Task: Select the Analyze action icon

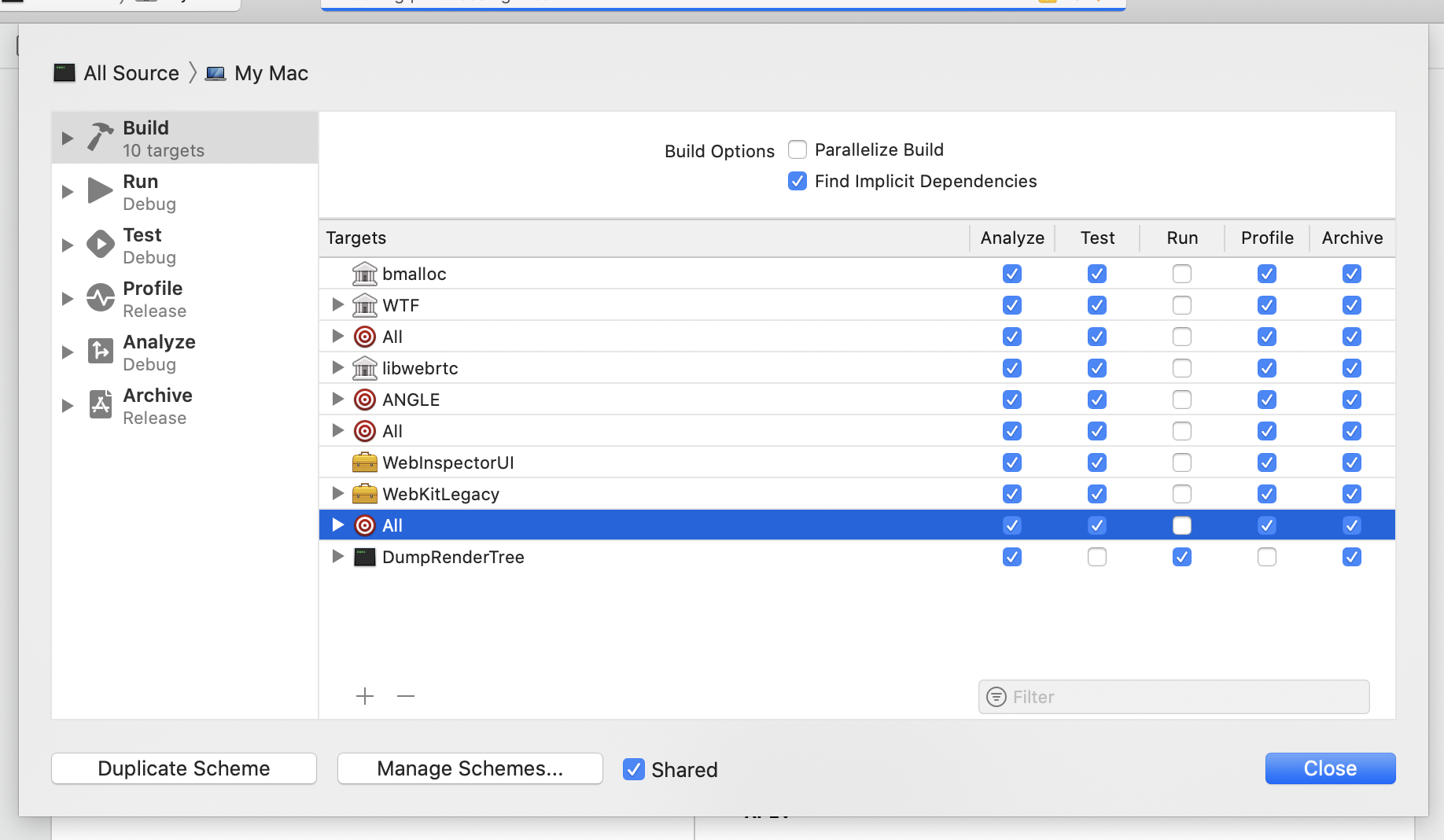Action: click(x=99, y=351)
